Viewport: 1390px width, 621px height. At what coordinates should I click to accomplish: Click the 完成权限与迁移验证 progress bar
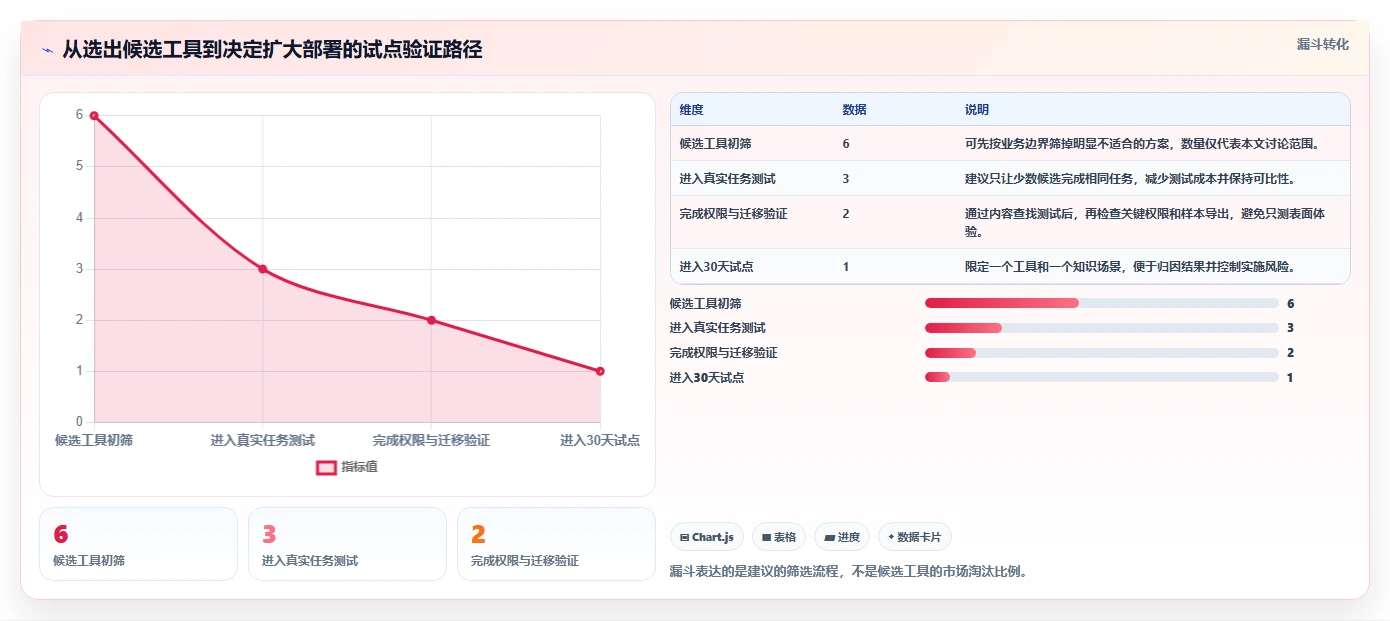pyautogui.click(x=1102, y=353)
